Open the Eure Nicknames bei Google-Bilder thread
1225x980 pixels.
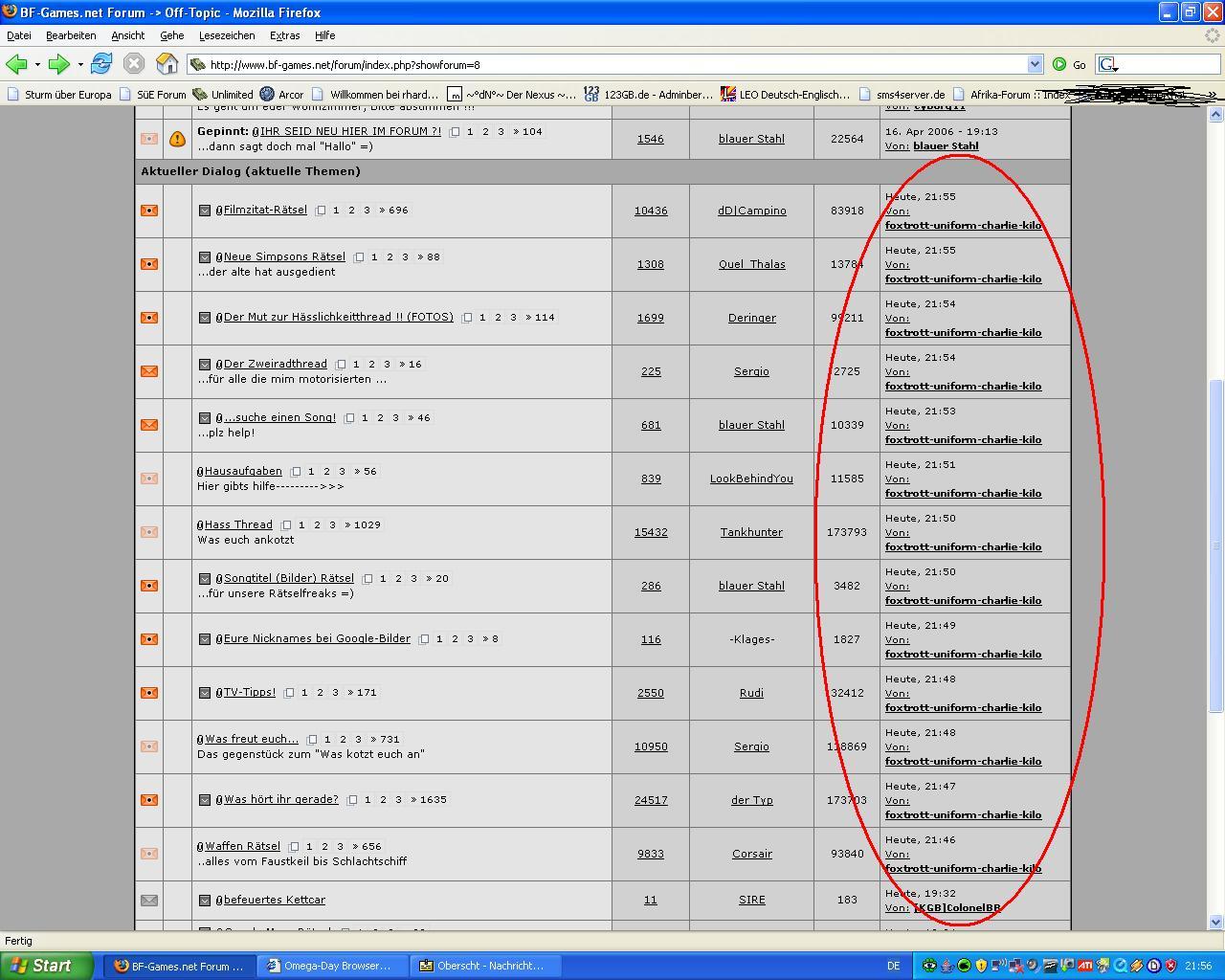[317, 638]
